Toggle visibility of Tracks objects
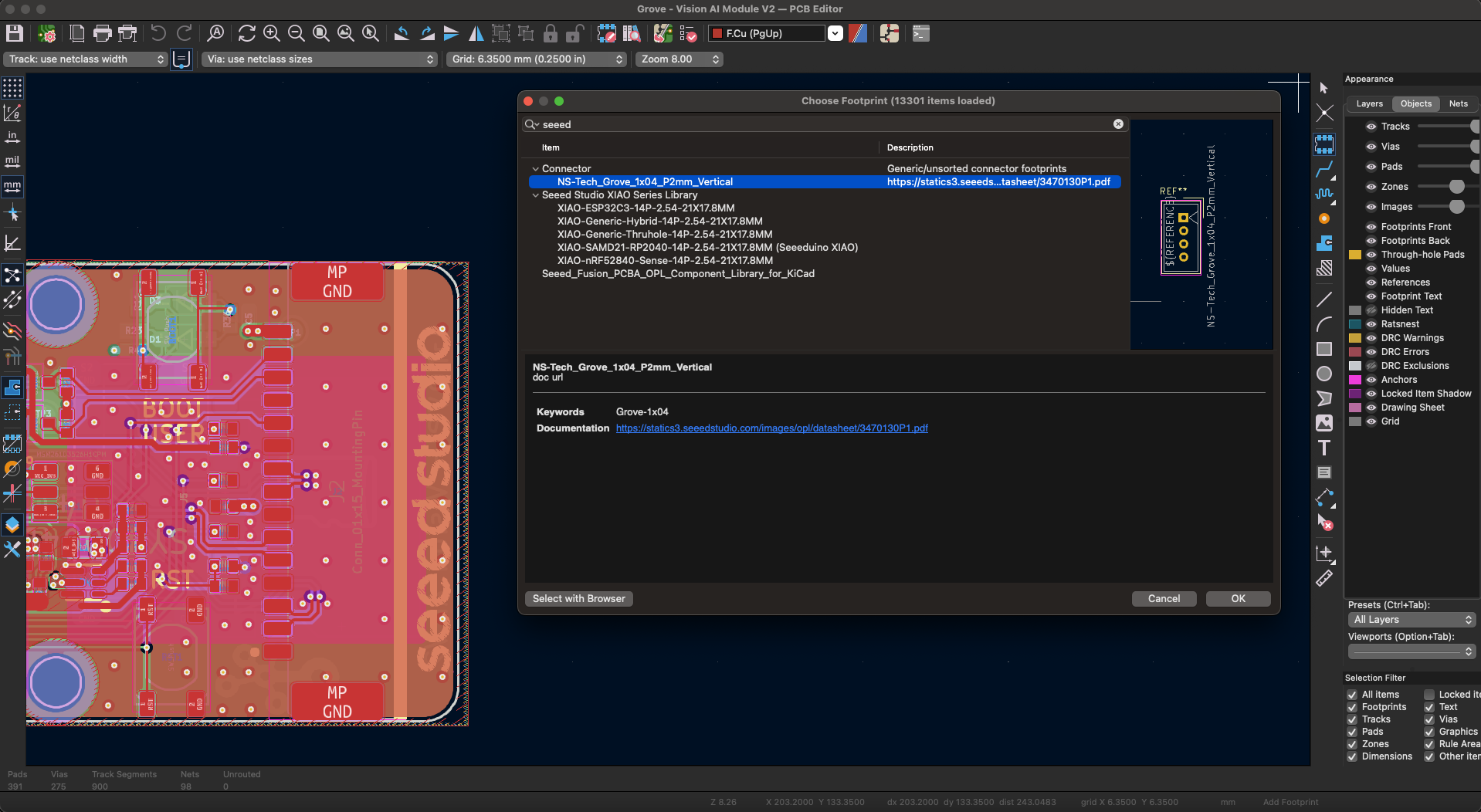This screenshot has height=812, width=1481. click(1371, 127)
